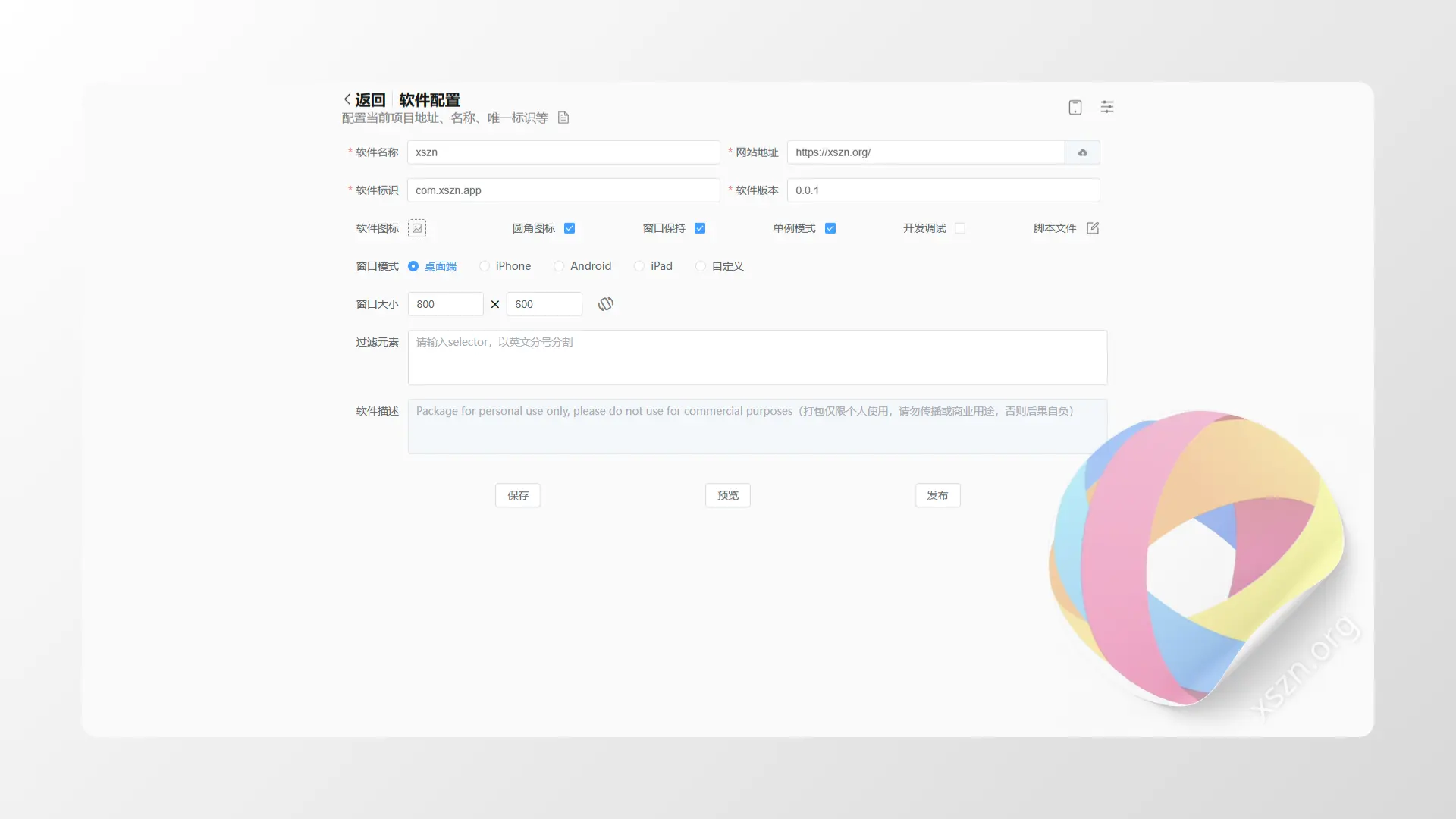The width and height of the screenshot is (1456, 819).
Task: Click the 网站地址 URL input field
Action: [926, 152]
